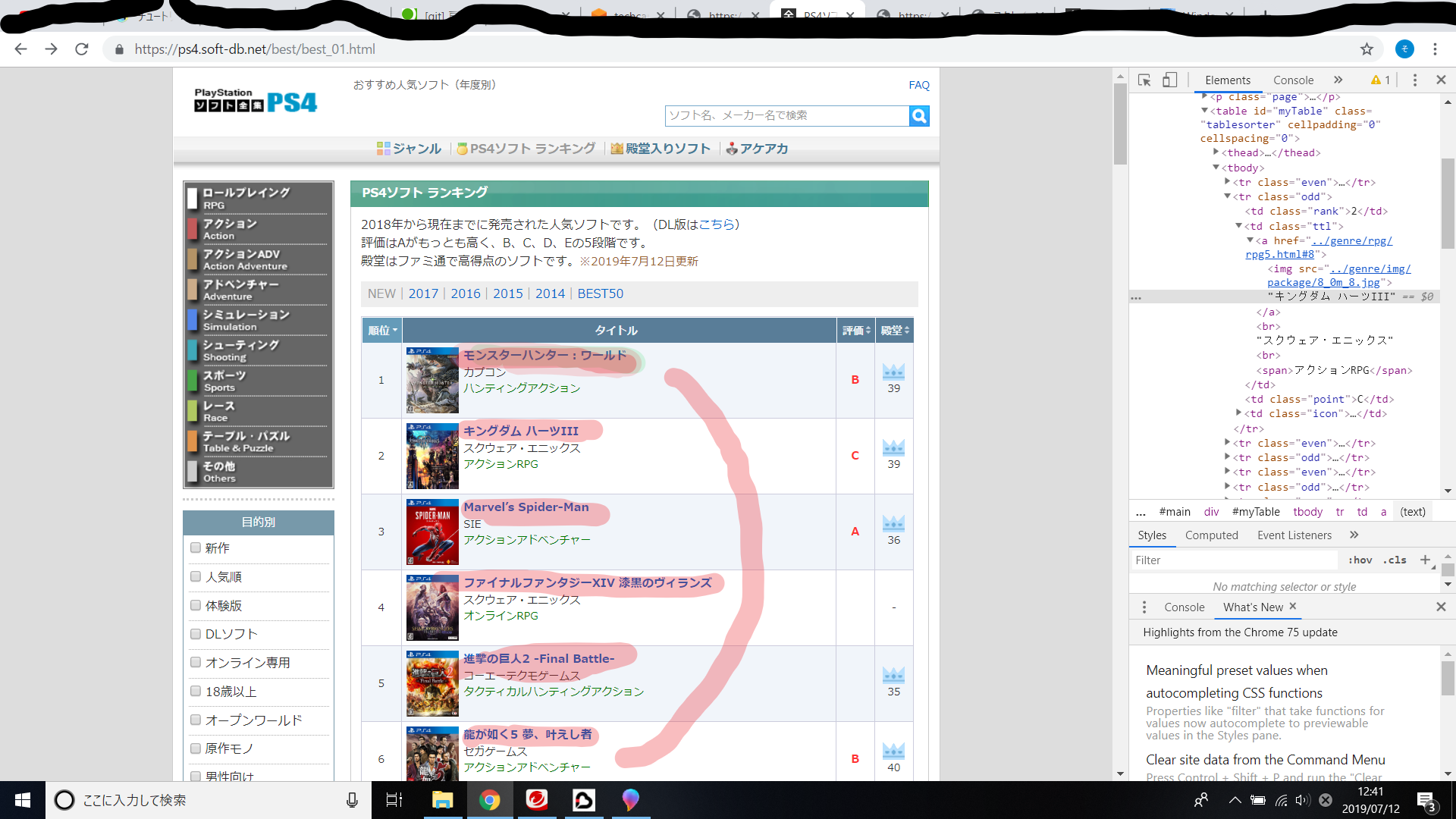Click the taskbar microphone icon
The height and width of the screenshot is (819, 1456).
tap(352, 800)
